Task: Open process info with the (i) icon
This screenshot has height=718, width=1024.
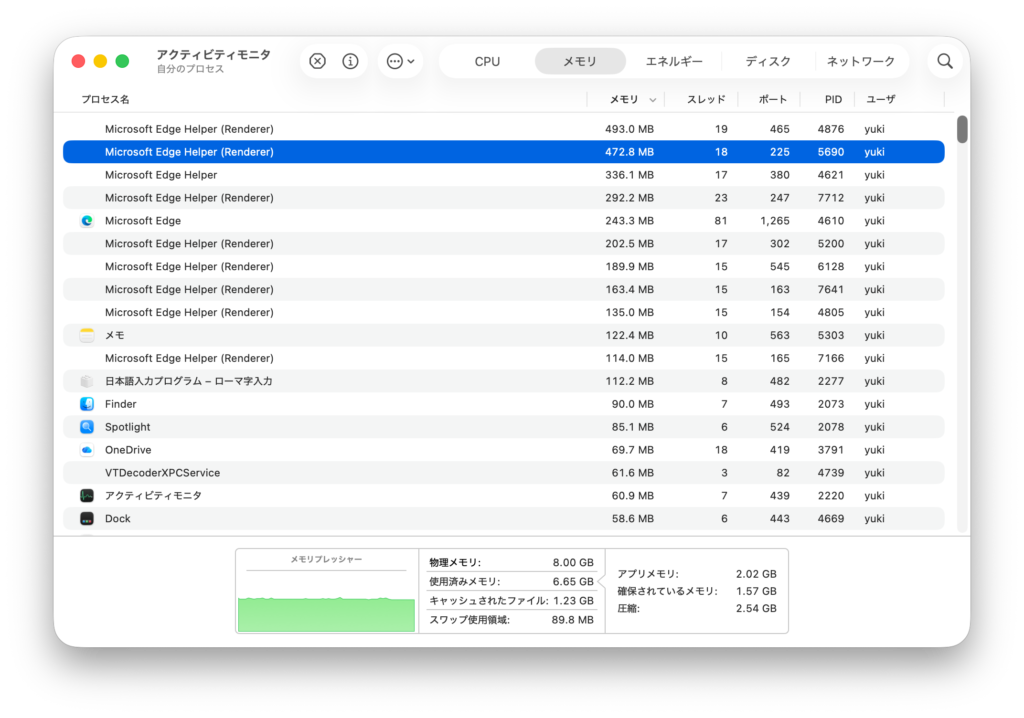Action: click(x=350, y=61)
